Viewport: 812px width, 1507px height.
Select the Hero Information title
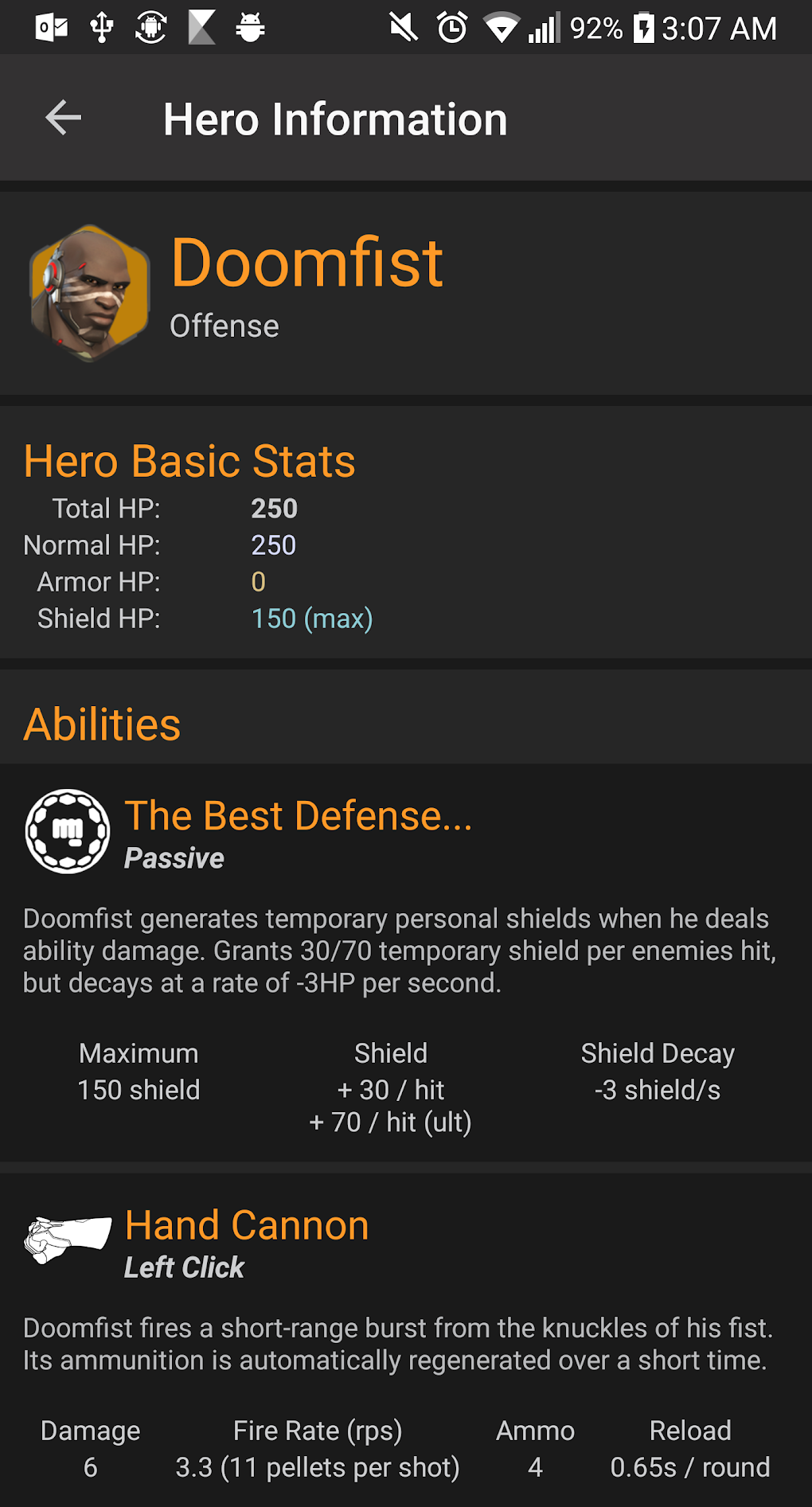(335, 119)
